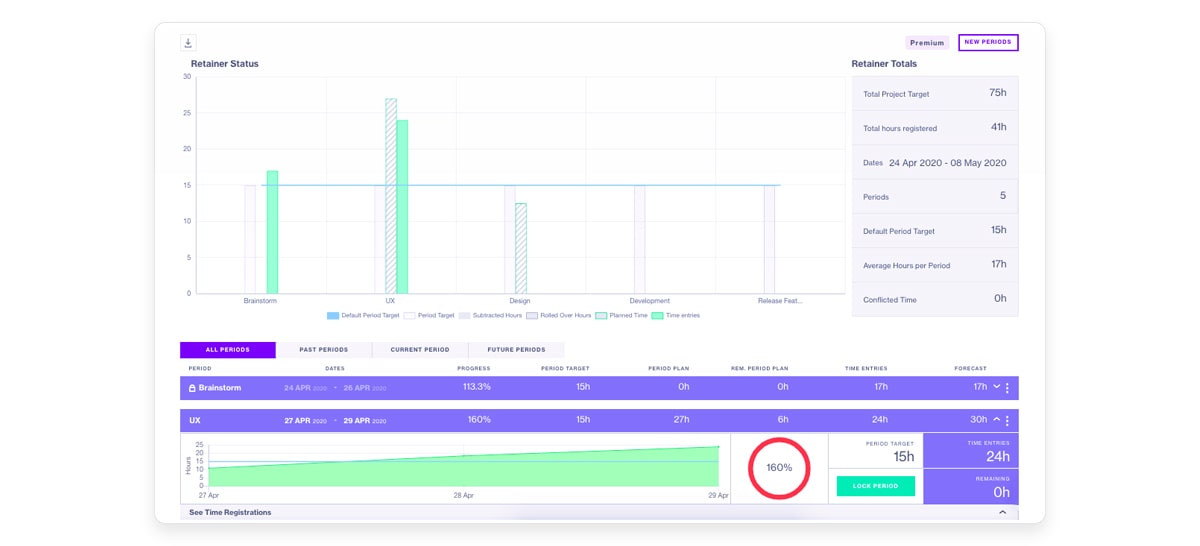The width and height of the screenshot is (1200, 546).
Task: Collapse the UX period row
Action: pos(995,421)
